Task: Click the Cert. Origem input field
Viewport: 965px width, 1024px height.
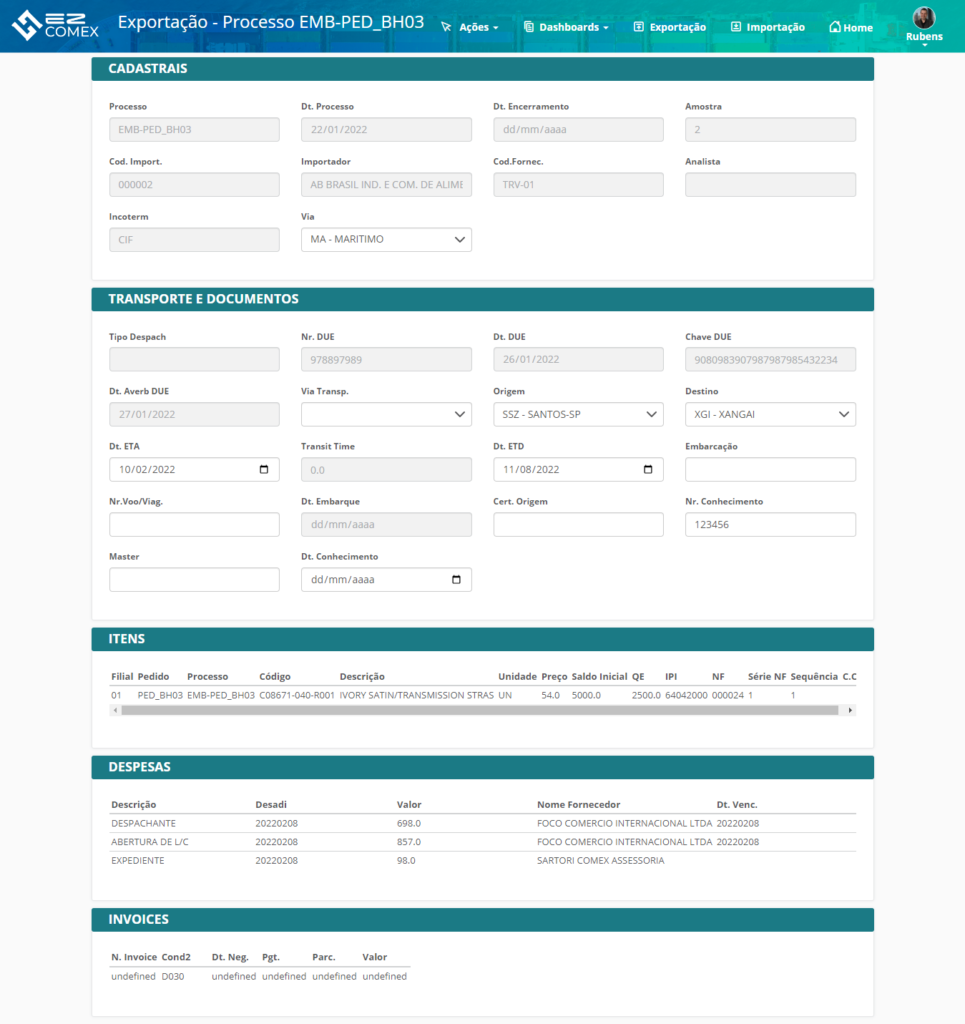Action: pyautogui.click(x=578, y=525)
